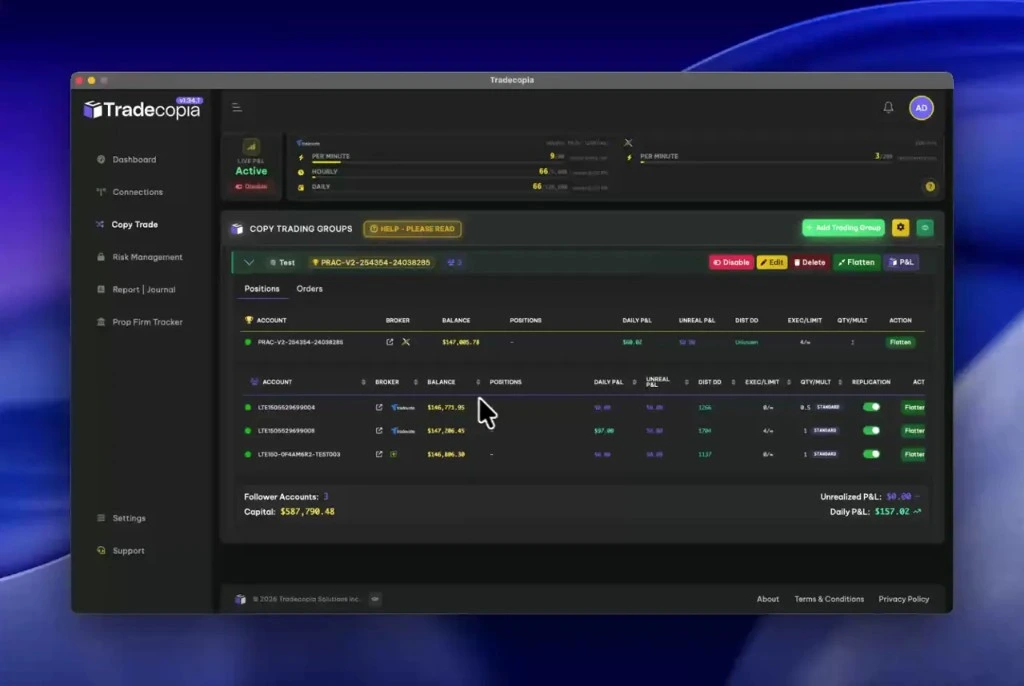The height and width of the screenshot is (686, 1024).
Task: Click the followers count badge in Test group
Action: coord(455,262)
